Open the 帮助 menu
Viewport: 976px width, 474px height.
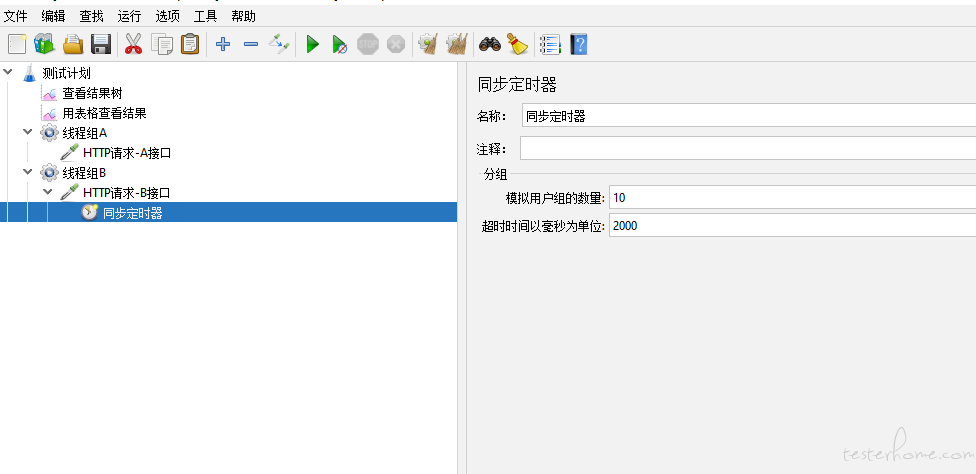243,16
